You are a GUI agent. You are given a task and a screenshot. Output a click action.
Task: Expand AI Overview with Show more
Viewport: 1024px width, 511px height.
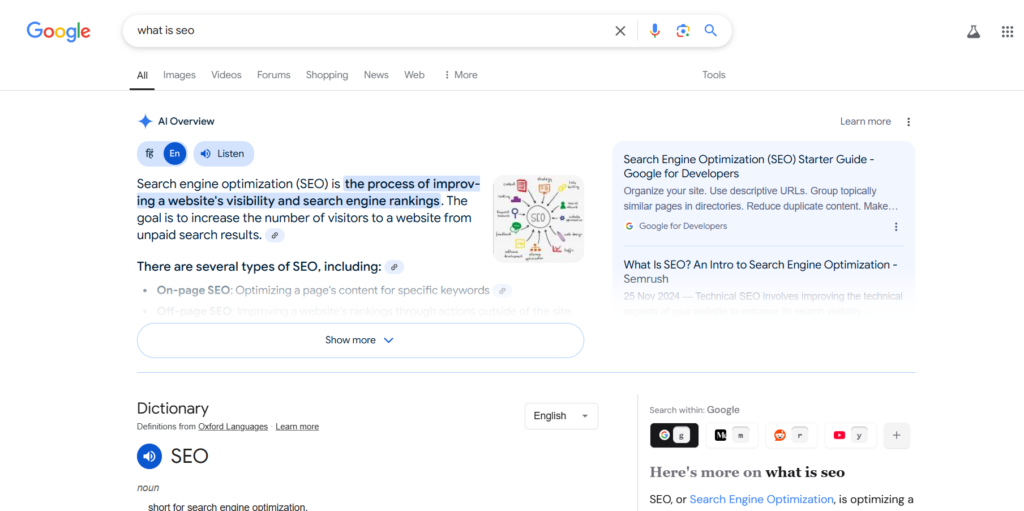360,340
